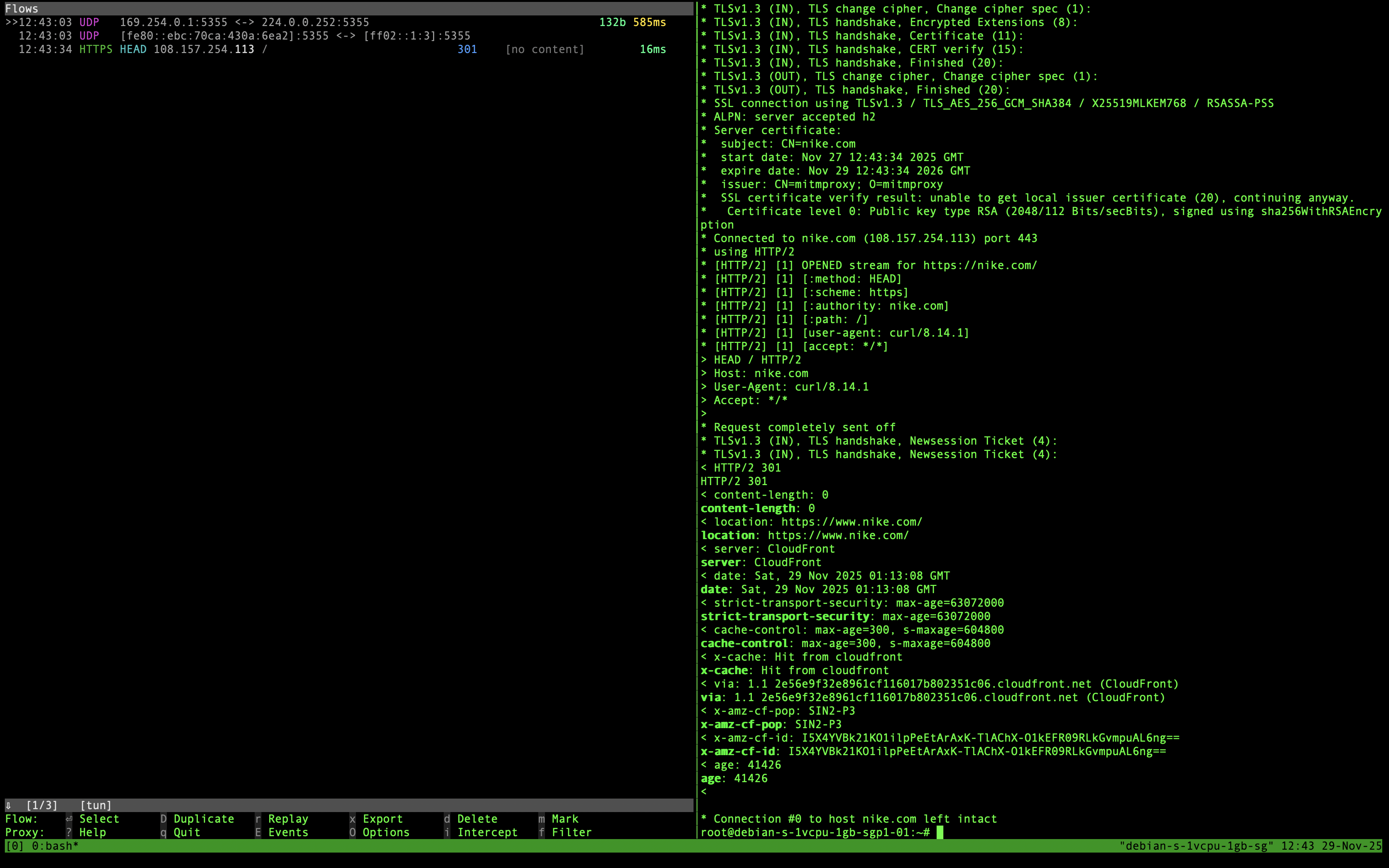Click the question mark key beside Help
This screenshot has height=868, width=1389.
coord(69,832)
